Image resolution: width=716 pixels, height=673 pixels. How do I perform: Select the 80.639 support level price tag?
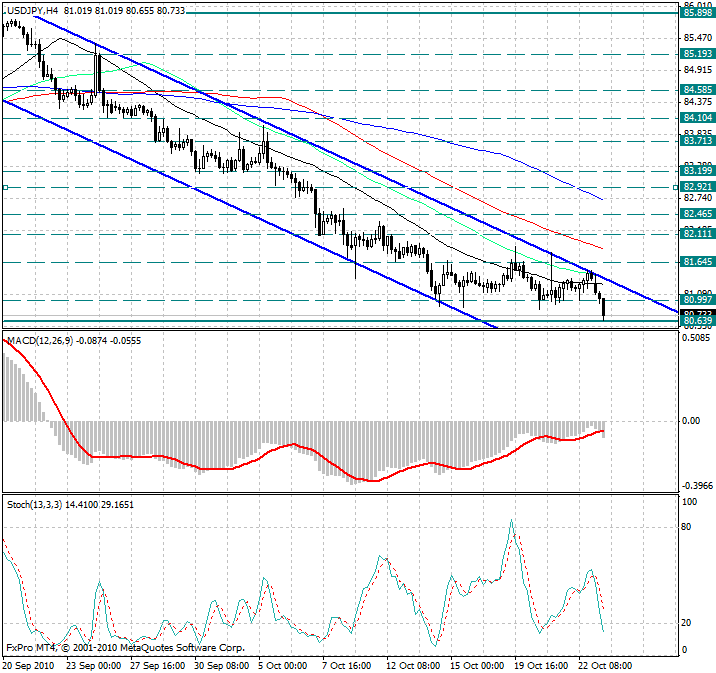[698, 321]
